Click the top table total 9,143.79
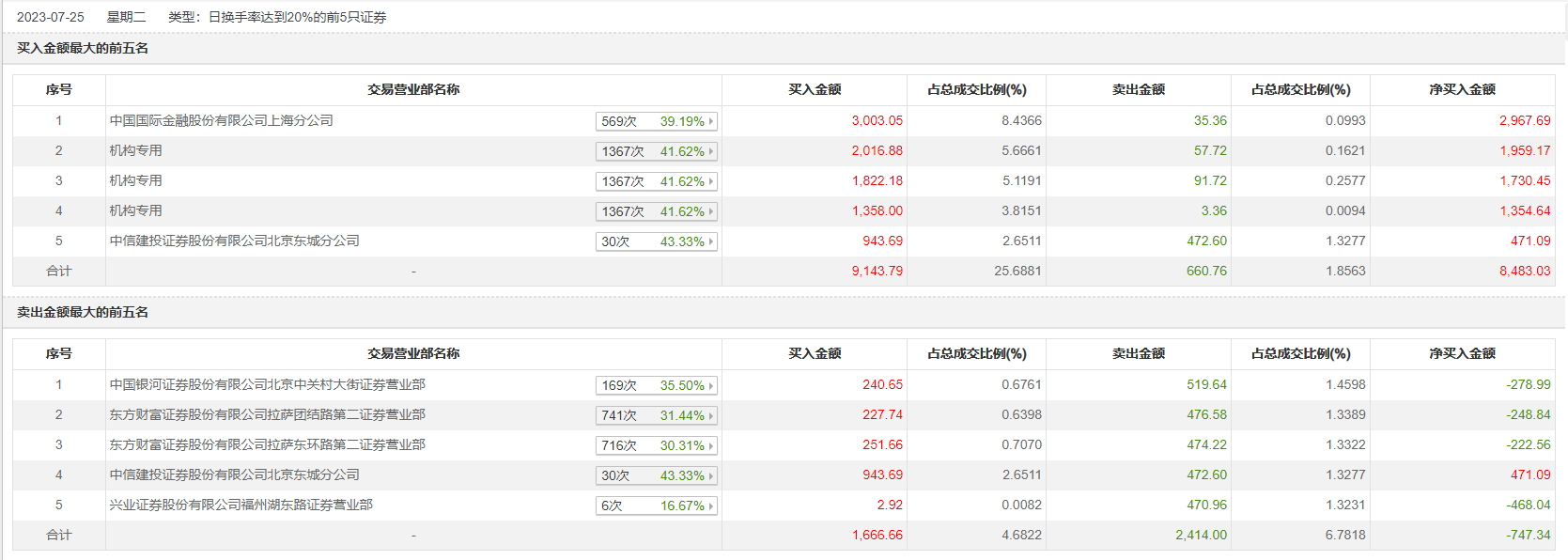The width and height of the screenshot is (1568, 560). point(877,271)
